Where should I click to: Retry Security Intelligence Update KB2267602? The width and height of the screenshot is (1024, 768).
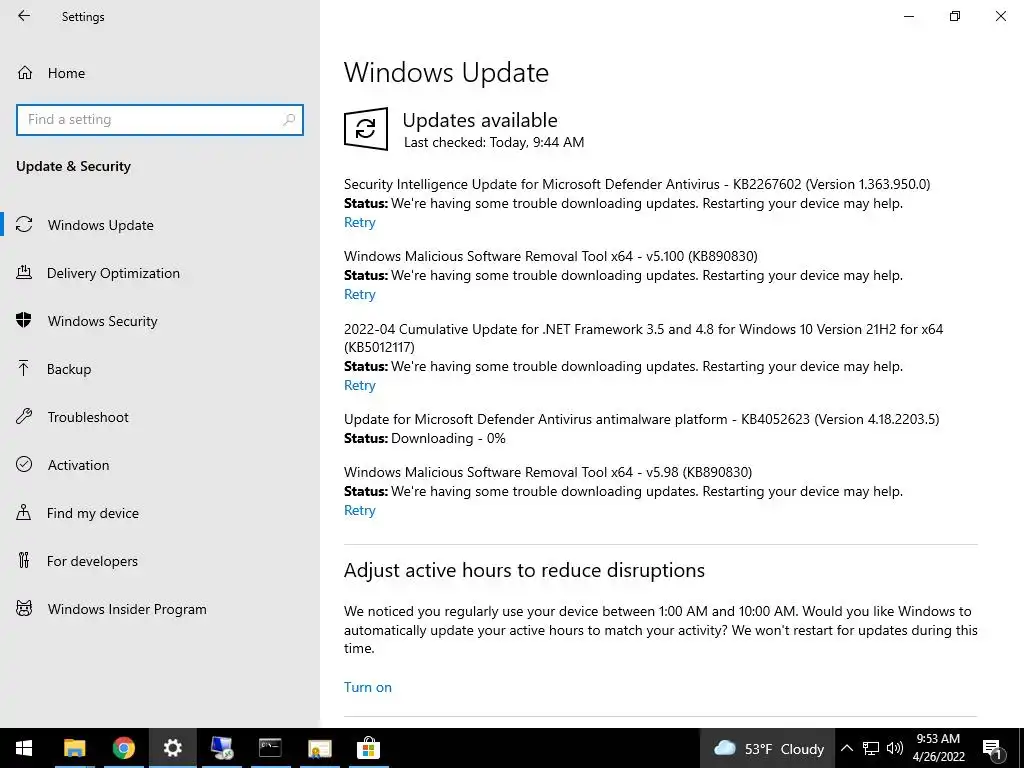360,222
